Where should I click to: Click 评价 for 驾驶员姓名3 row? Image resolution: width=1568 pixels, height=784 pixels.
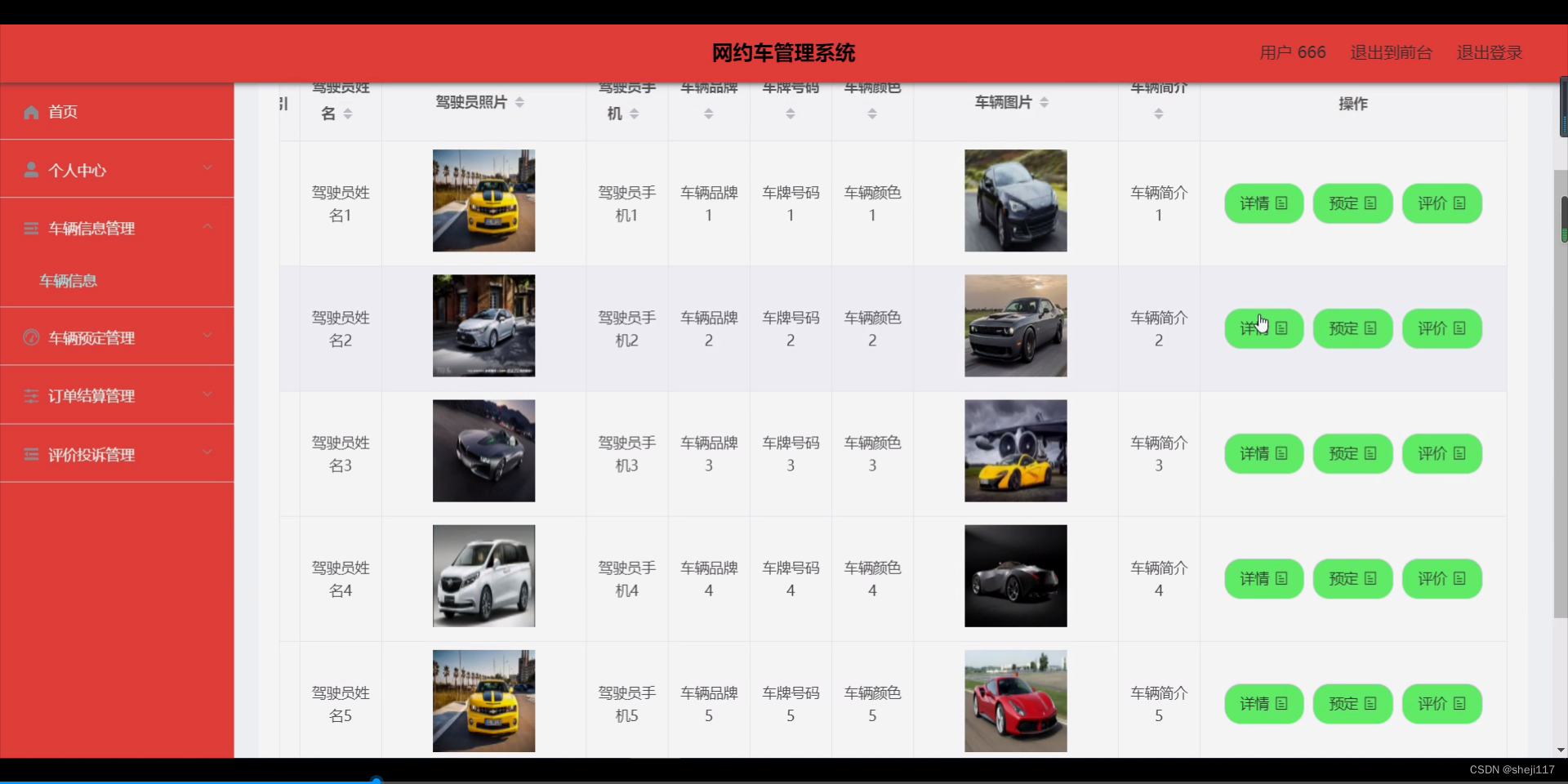[1441, 453]
